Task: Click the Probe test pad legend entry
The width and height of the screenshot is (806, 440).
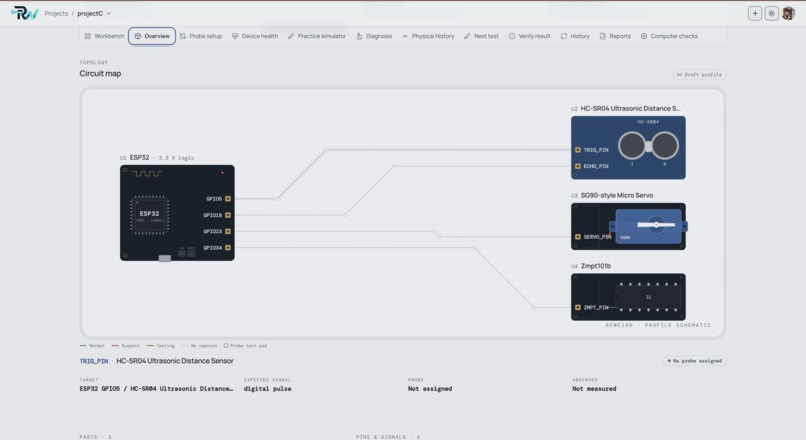Action: (245, 345)
